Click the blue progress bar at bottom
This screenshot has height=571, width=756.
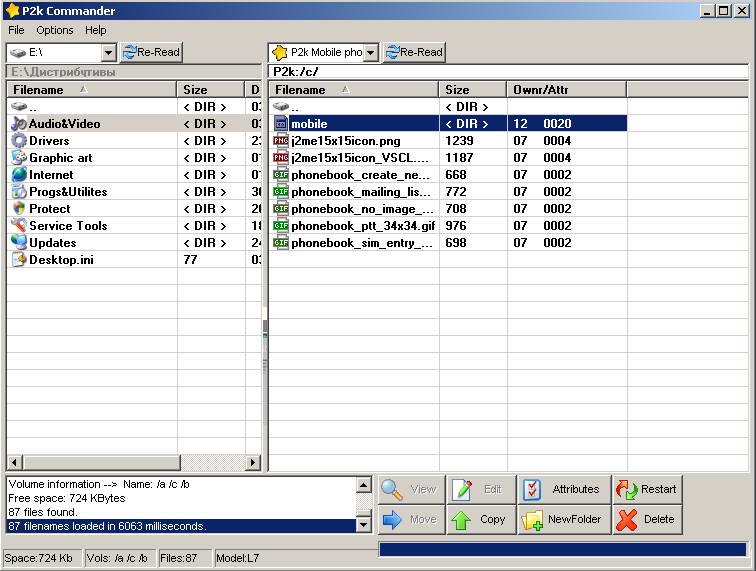[563, 549]
